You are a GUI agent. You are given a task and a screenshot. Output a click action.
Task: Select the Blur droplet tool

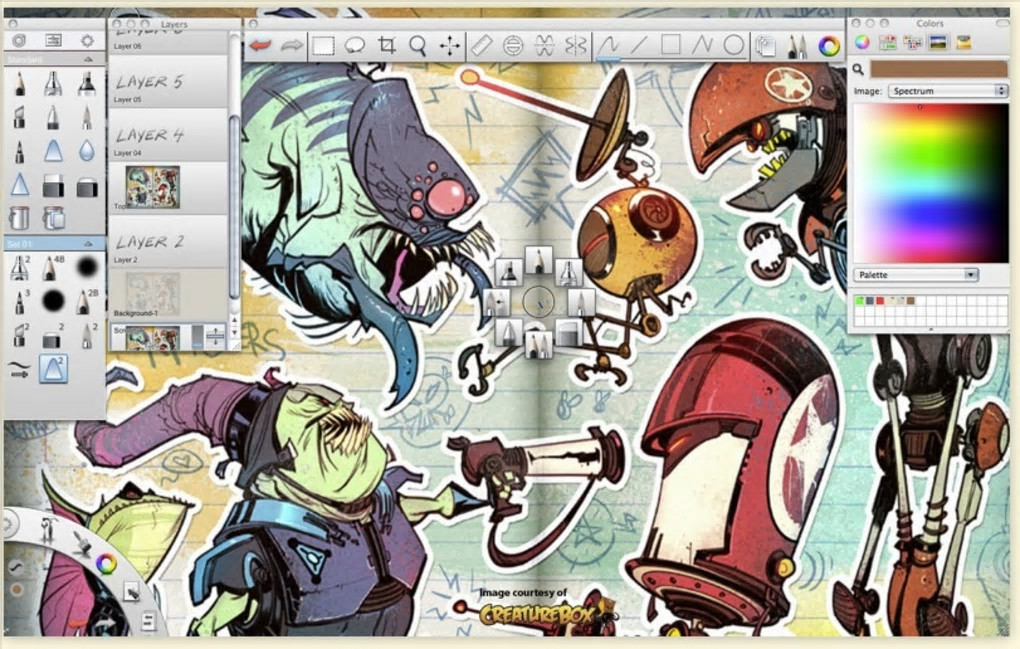[87, 152]
